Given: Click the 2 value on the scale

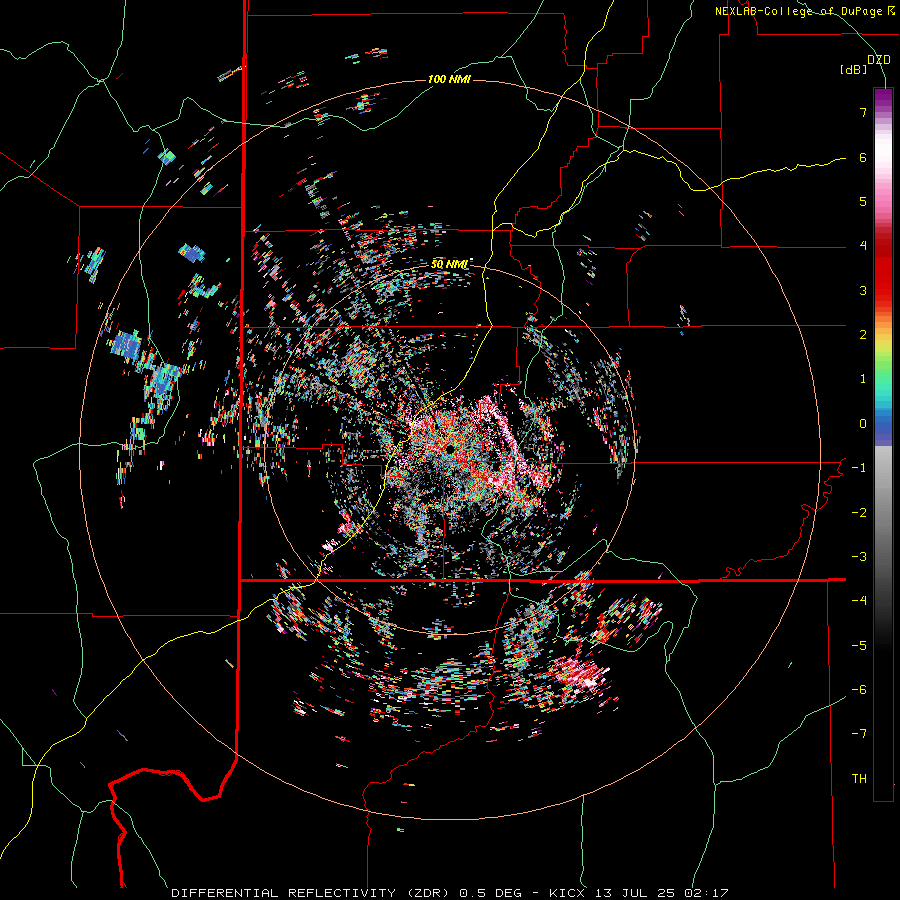Looking at the screenshot, I should tap(863, 335).
